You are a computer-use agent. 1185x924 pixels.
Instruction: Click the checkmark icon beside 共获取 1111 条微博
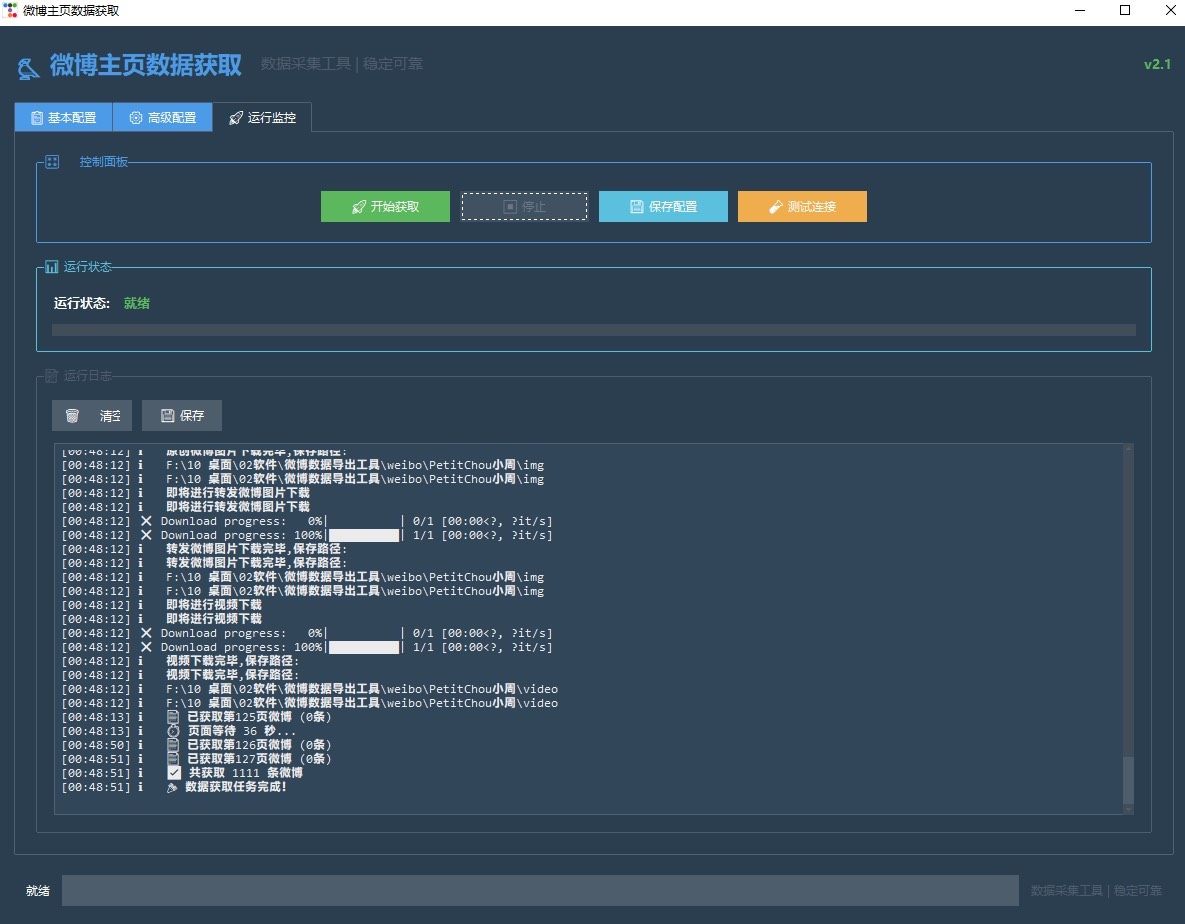[x=175, y=772]
